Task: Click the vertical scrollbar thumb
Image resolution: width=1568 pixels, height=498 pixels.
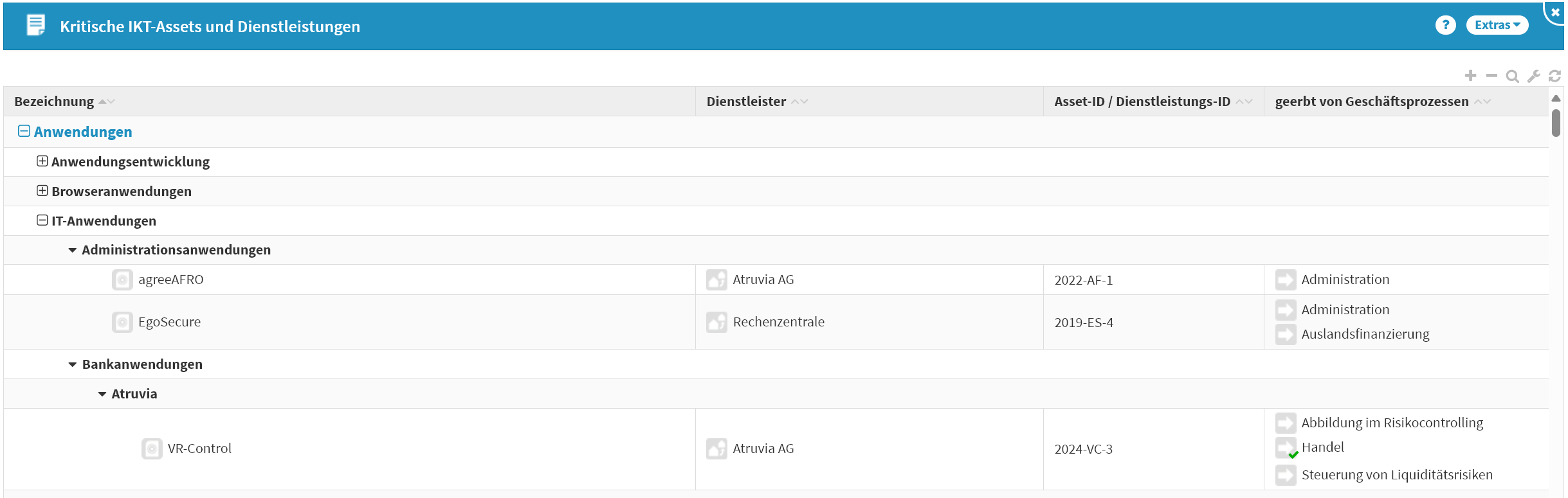Action: click(1556, 123)
